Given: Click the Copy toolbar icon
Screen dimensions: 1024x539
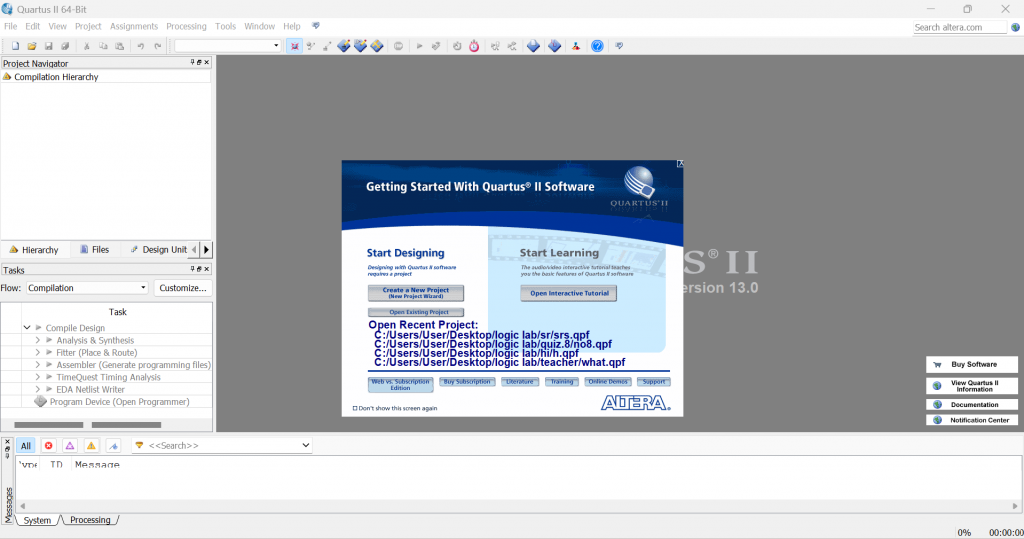Looking at the screenshot, I should pyautogui.click(x=103, y=46).
